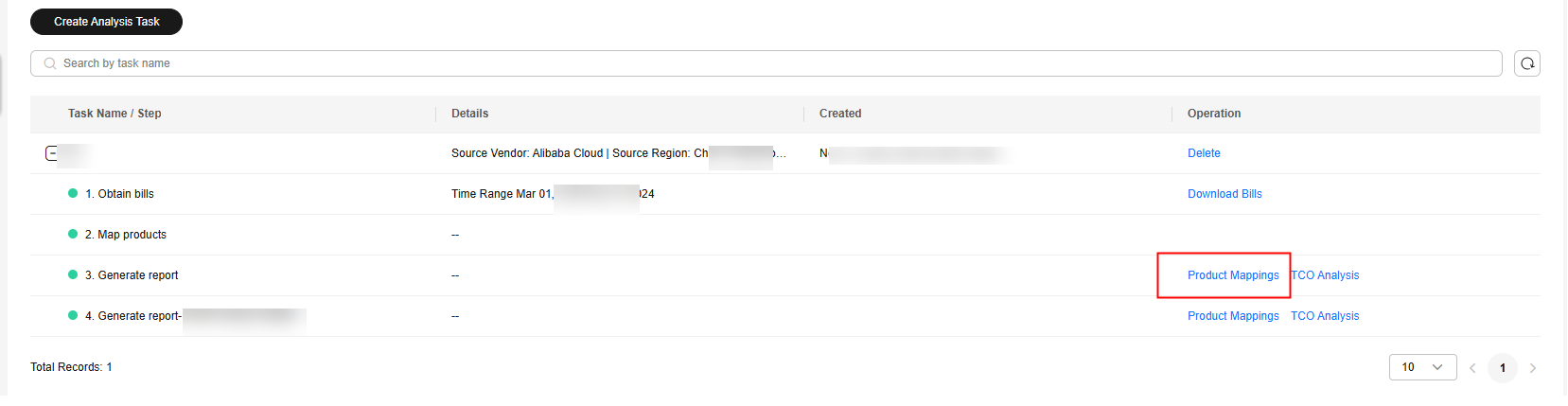Open Product Mappings for step 4
Screen dimensions: 1568x406
pyautogui.click(x=1233, y=316)
